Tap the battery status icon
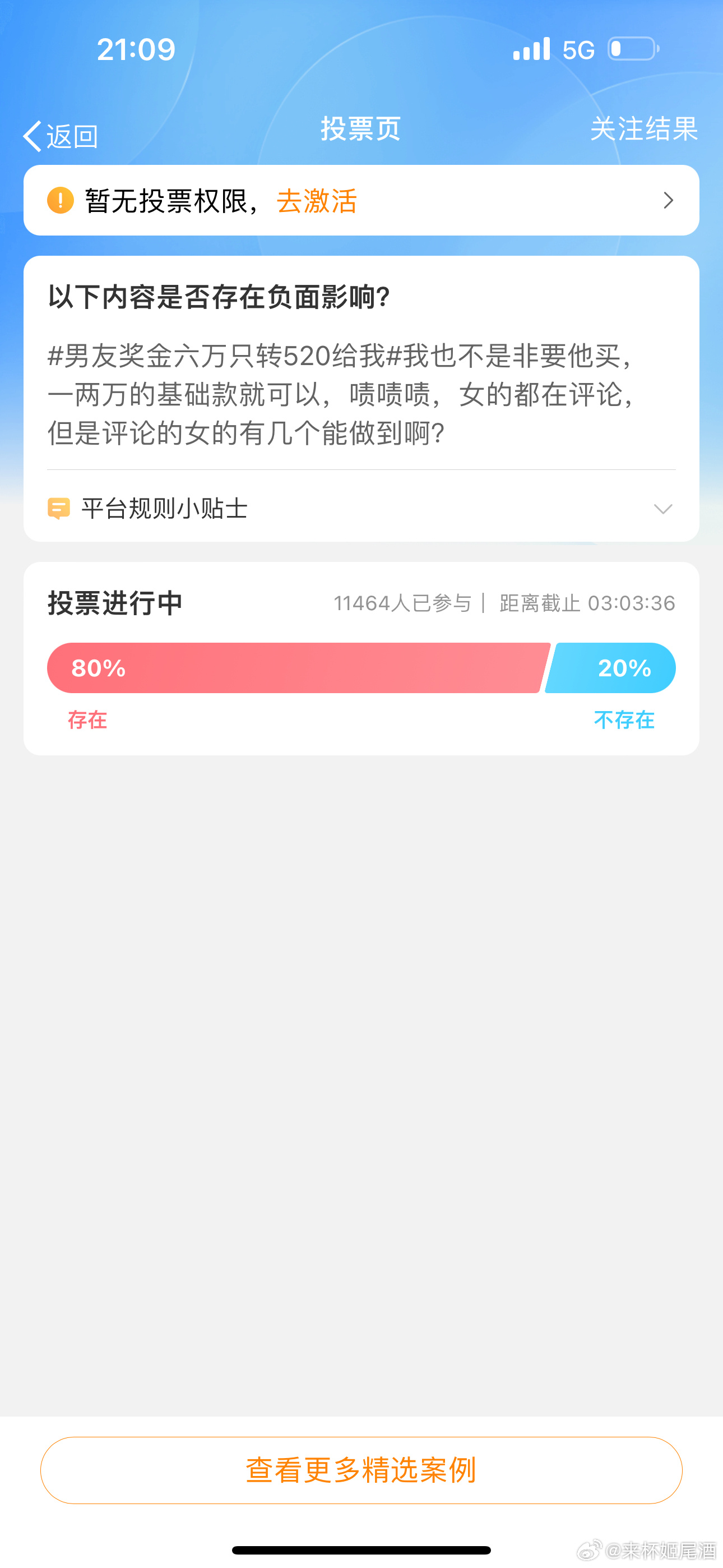This screenshot has width=723, height=1568. tap(633, 49)
